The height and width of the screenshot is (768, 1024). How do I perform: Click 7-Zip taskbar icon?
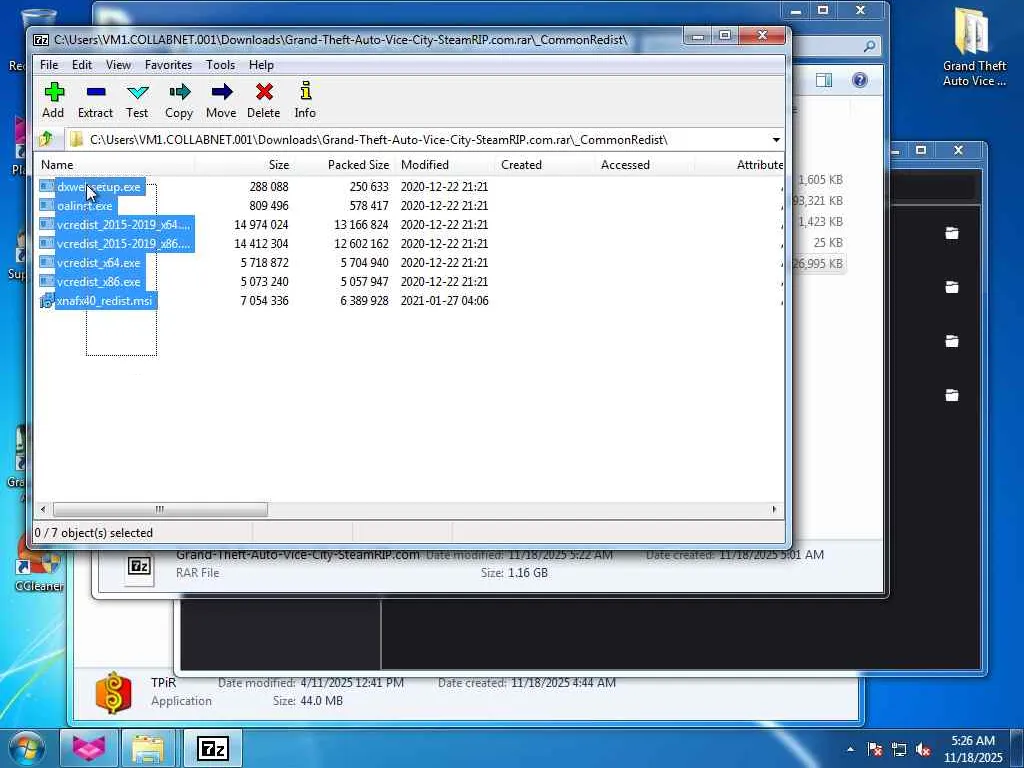point(212,748)
